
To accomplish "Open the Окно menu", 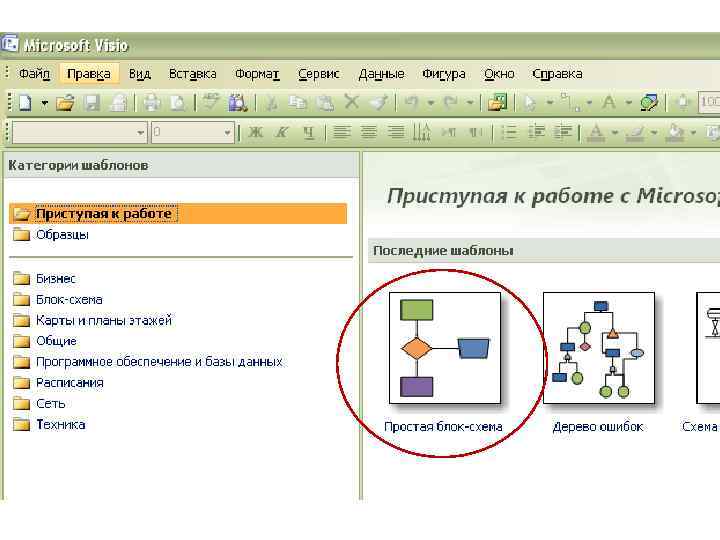I will (x=499, y=74).
